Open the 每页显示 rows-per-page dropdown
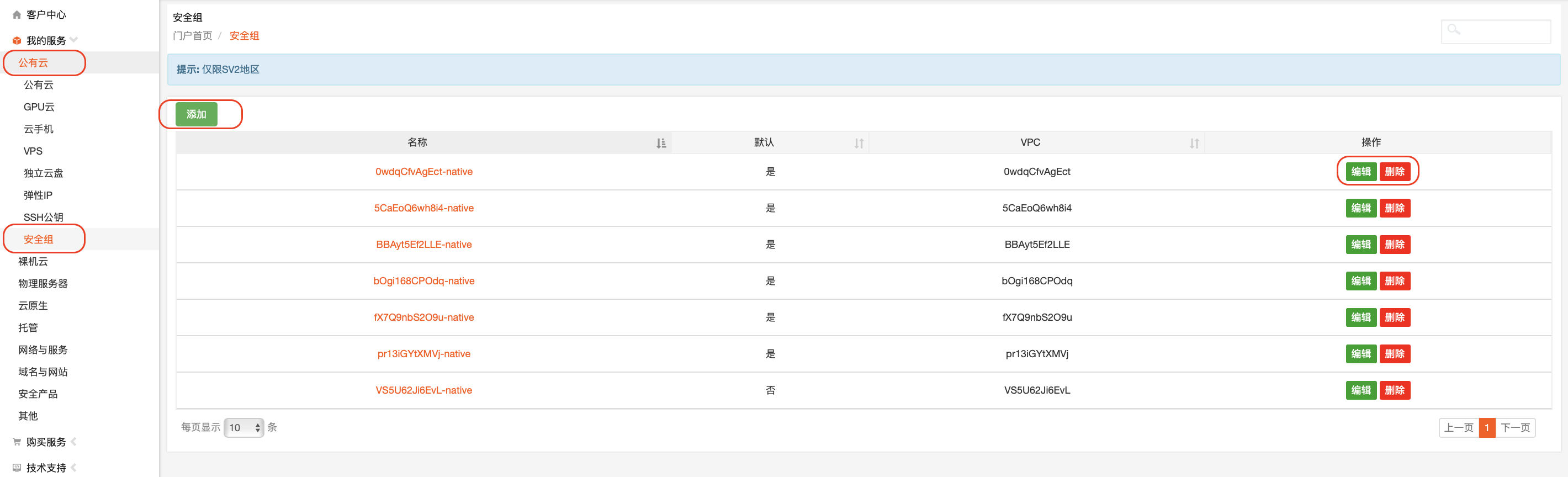Viewport: 1568px width, 477px height. click(243, 428)
